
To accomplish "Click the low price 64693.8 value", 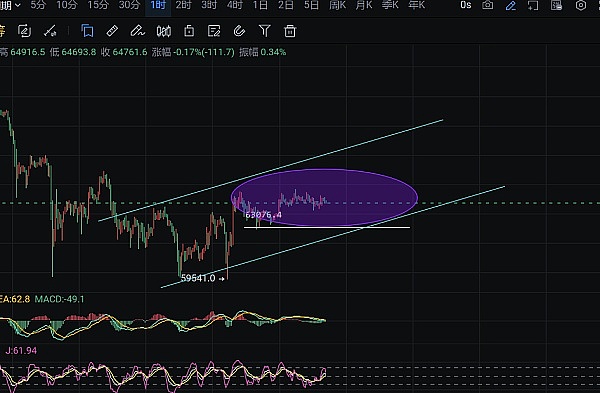I will [79, 52].
